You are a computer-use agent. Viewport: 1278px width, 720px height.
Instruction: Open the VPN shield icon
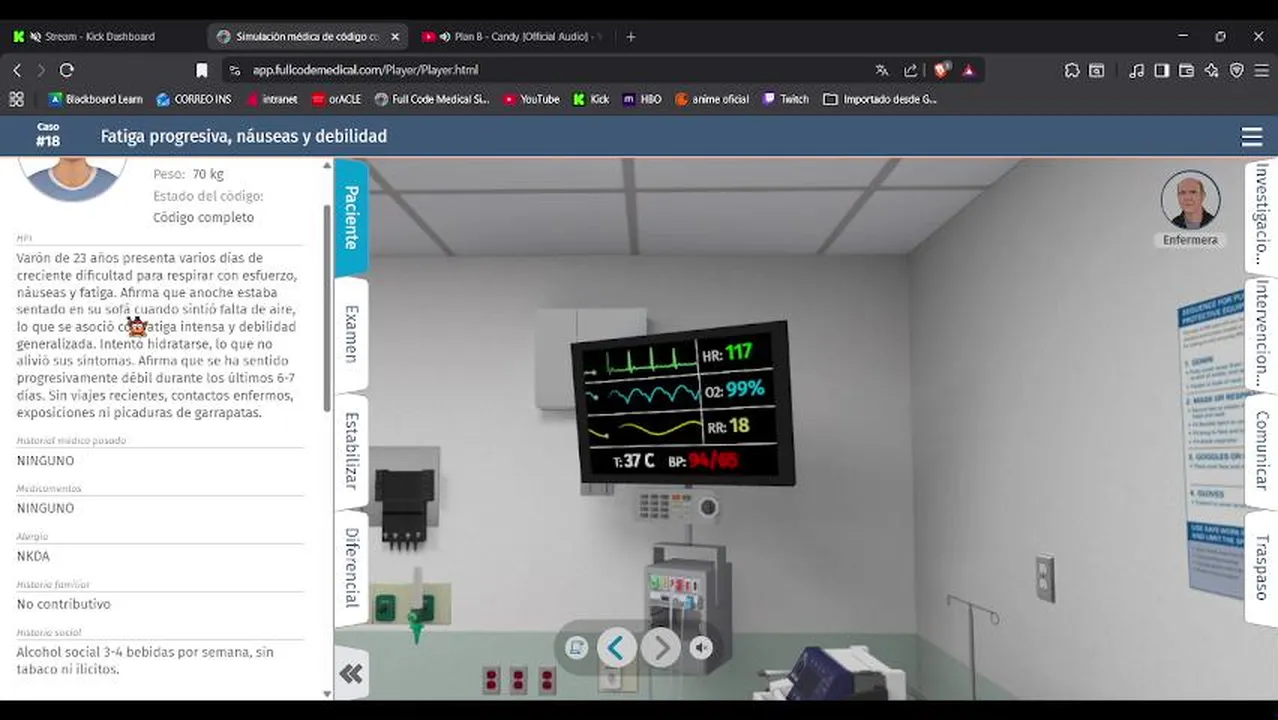[1236, 70]
